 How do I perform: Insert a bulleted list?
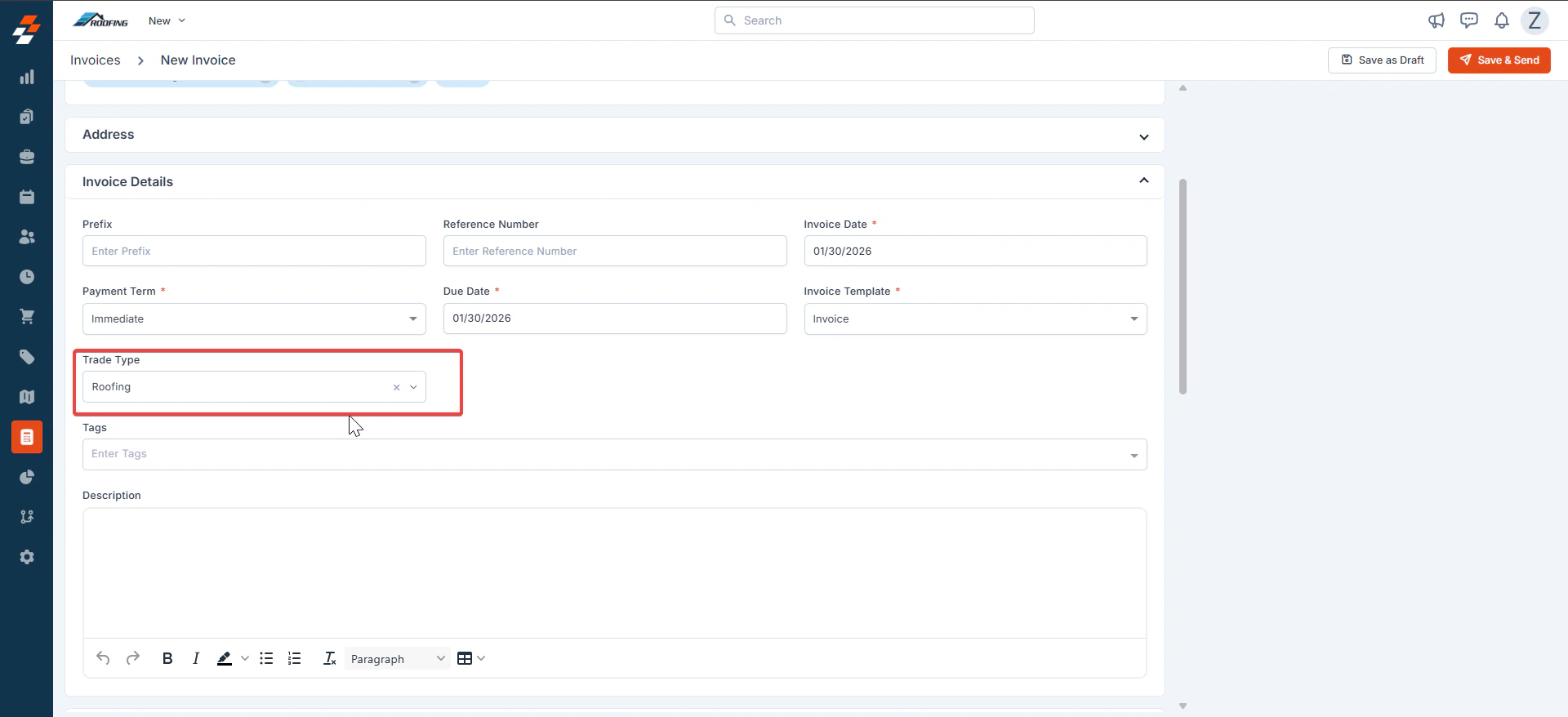click(x=266, y=658)
